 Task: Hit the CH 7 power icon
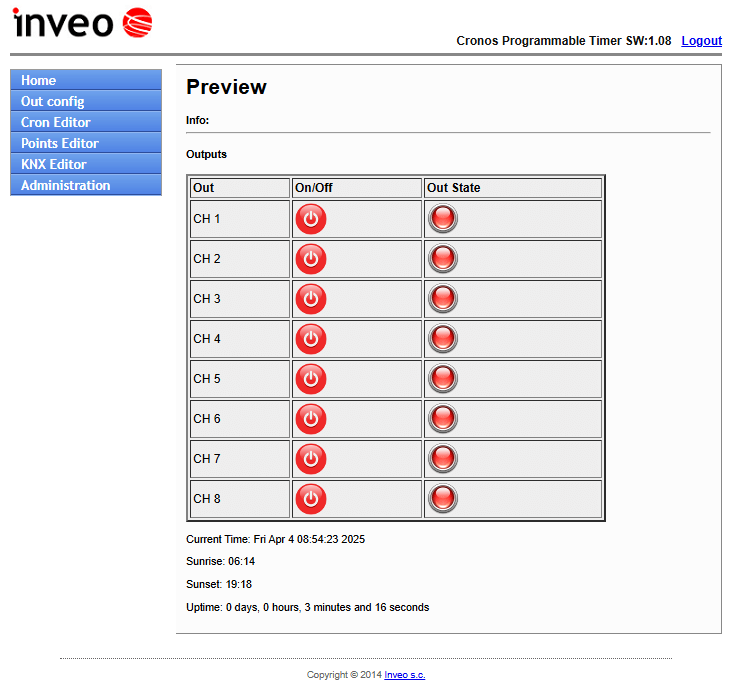tap(311, 459)
